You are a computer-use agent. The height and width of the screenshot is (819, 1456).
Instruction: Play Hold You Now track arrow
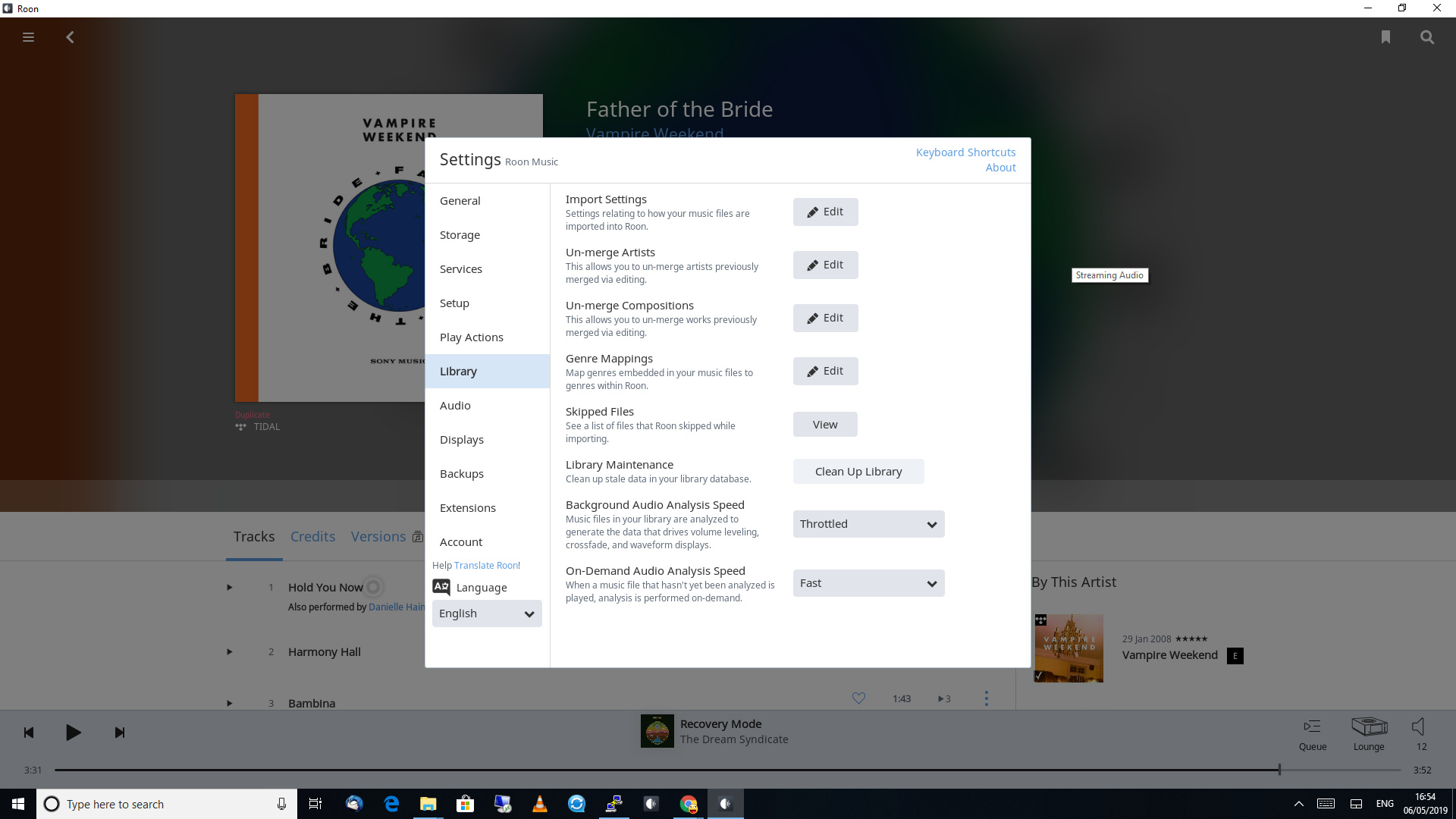(x=229, y=587)
